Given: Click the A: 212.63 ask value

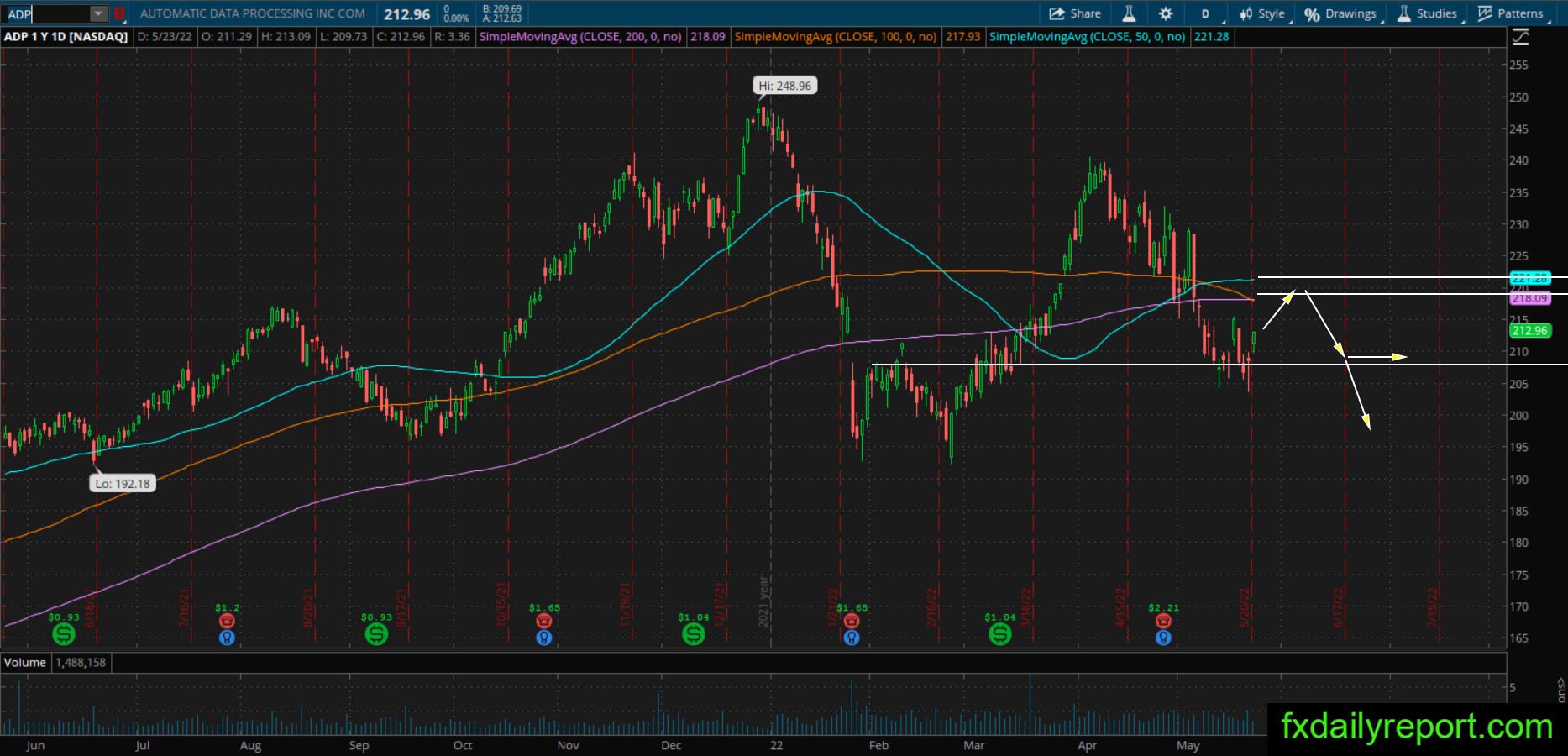Looking at the screenshot, I should click(x=502, y=18).
